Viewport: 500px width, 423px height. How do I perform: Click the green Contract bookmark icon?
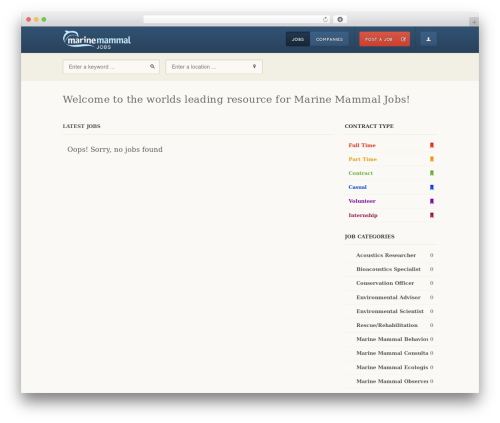[432, 173]
